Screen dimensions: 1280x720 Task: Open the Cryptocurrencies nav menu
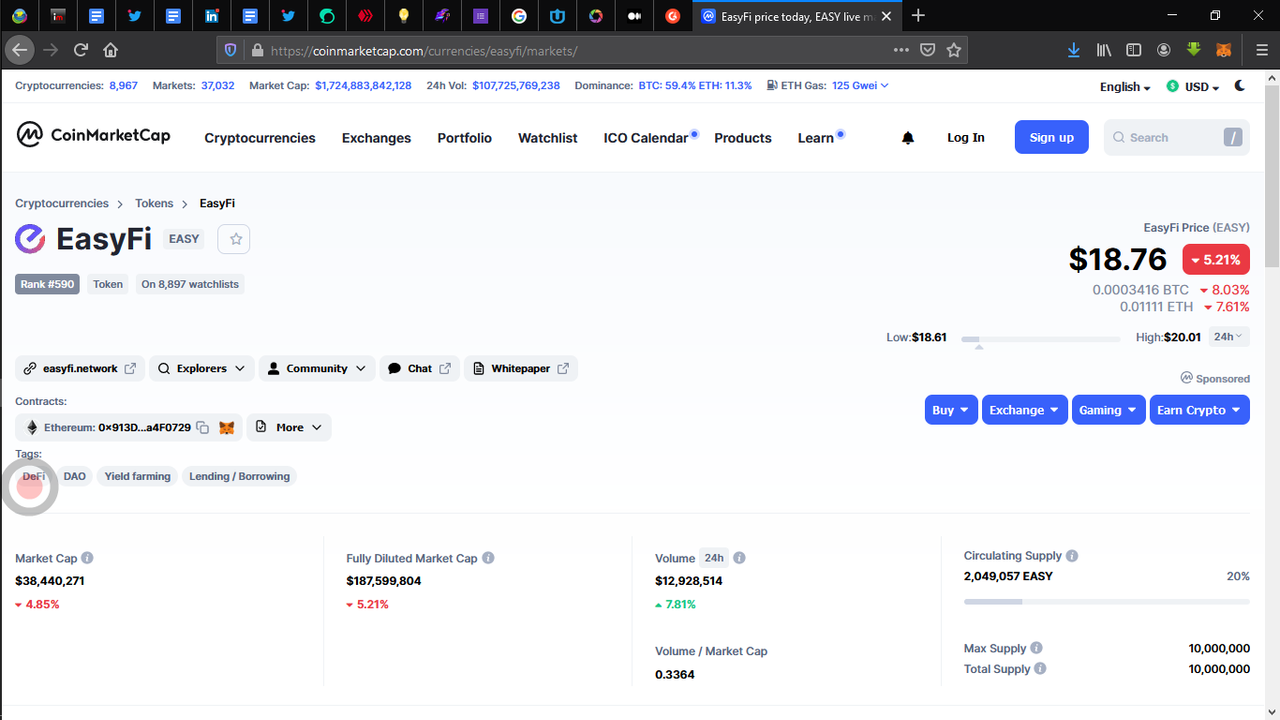coord(260,138)
